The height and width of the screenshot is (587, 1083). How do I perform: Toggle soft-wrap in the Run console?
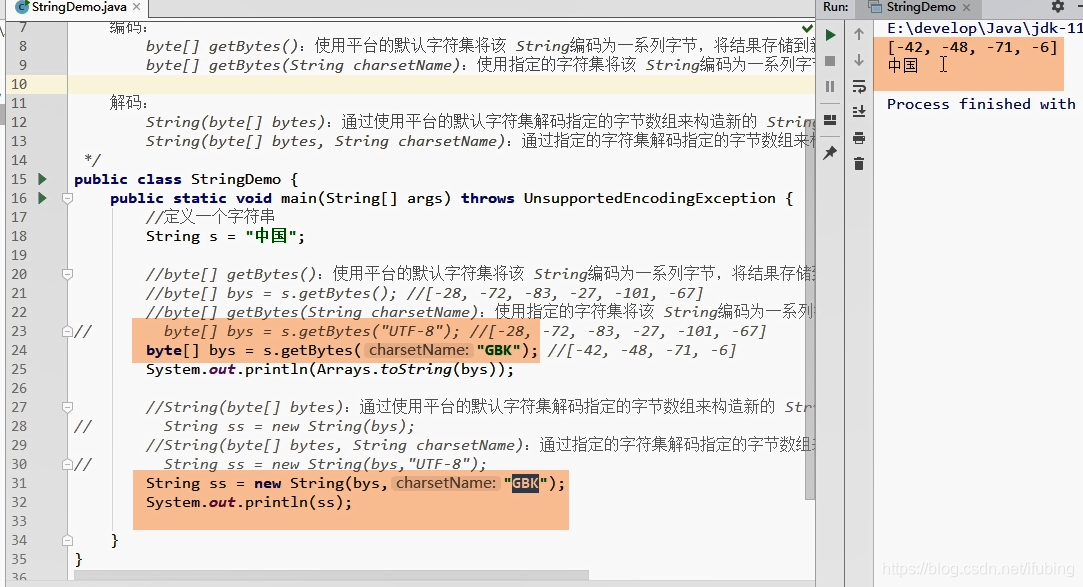pos(859,86)
